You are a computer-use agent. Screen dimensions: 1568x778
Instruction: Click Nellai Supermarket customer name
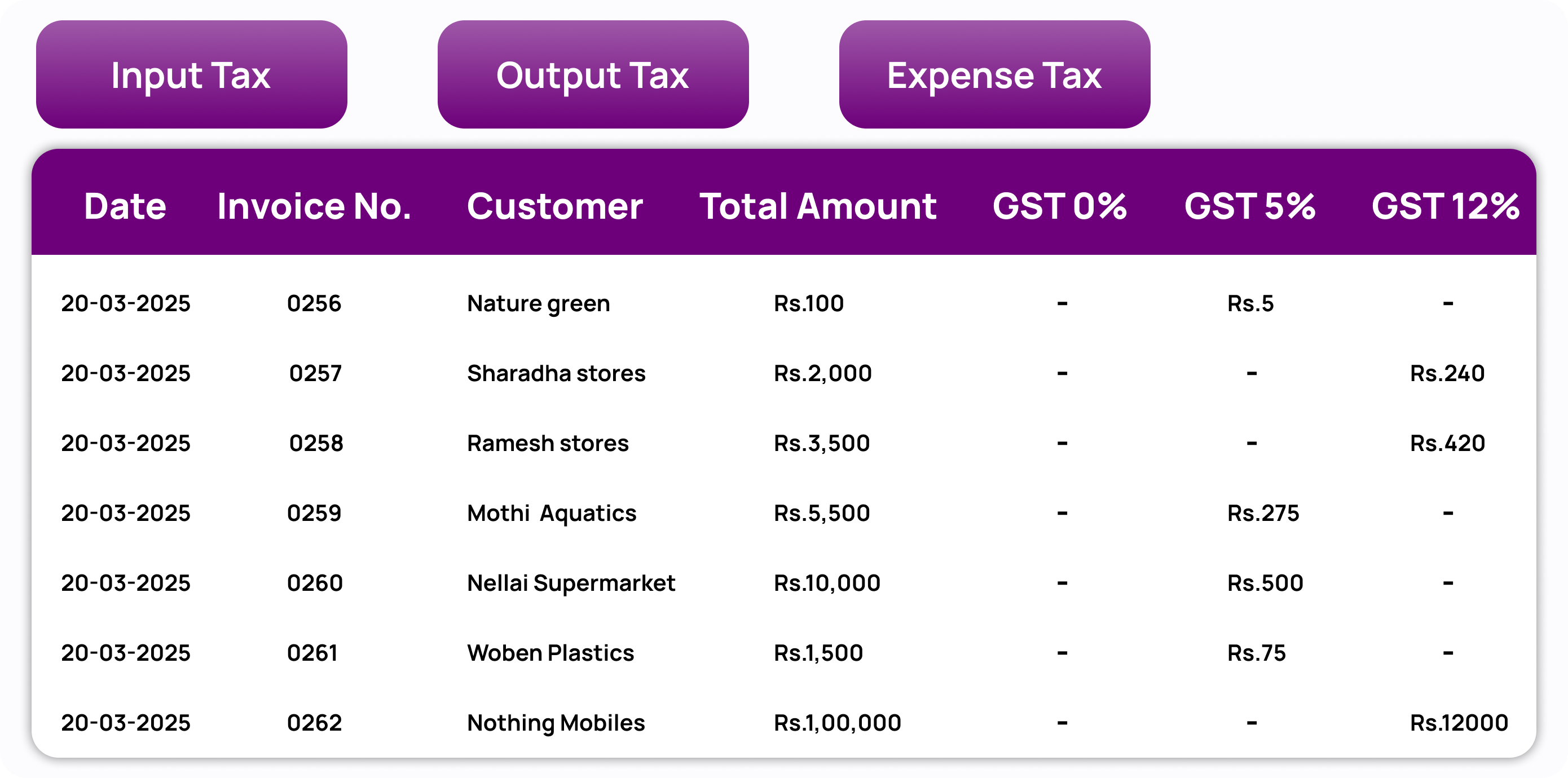571,583
